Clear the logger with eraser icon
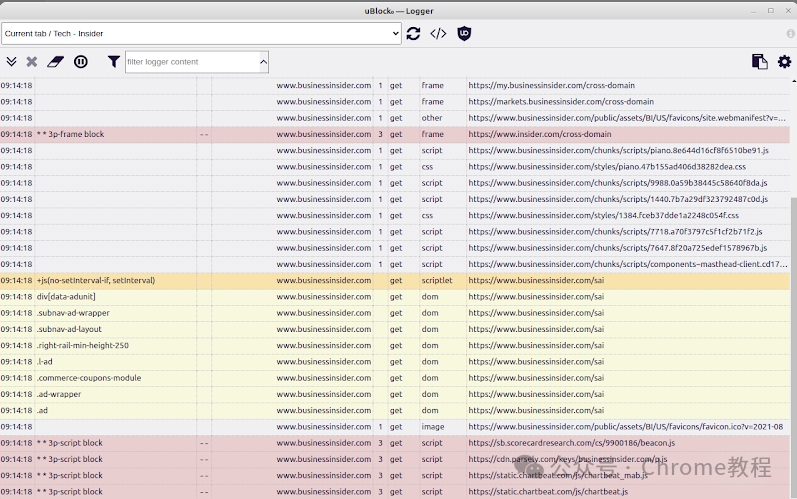Screen dimensions: 797x499 pos(55,62)
